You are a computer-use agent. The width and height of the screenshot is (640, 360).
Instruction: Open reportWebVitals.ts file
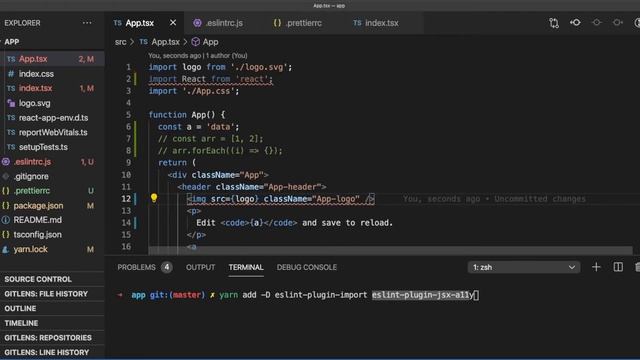click(x=52, y=132)
